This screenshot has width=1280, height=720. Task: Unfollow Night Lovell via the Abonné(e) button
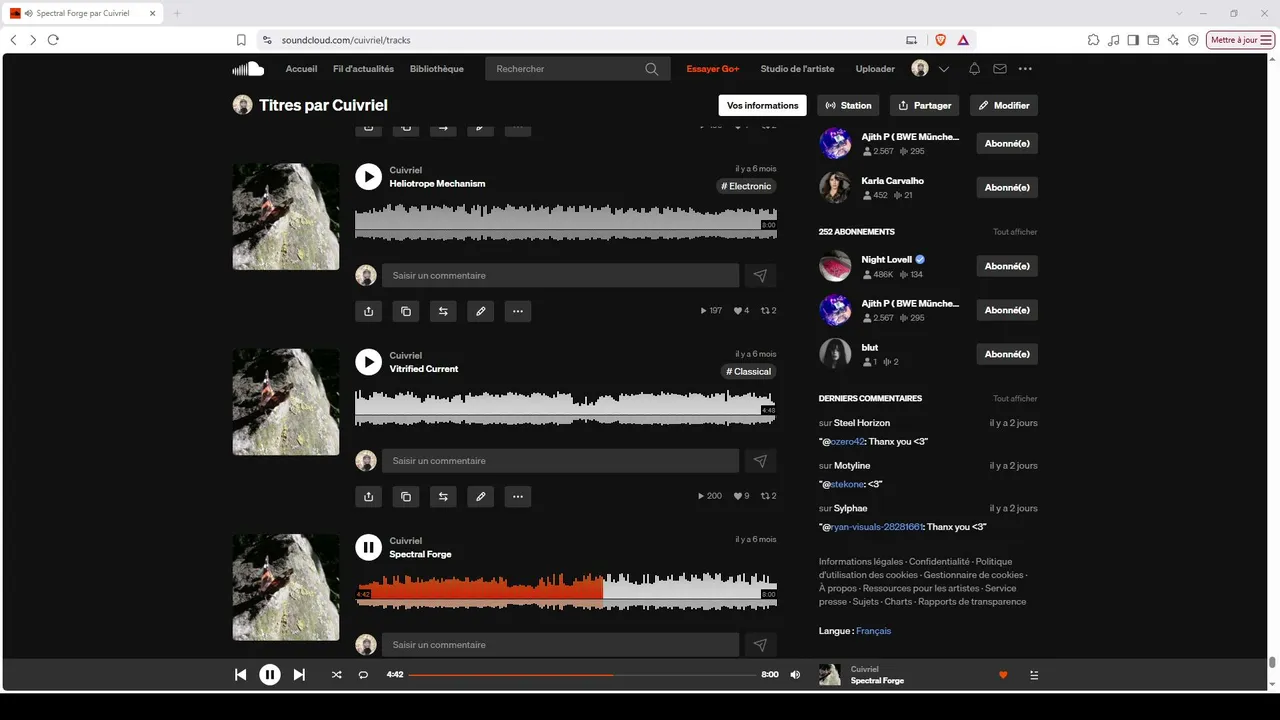click(x=1007, y=266)
